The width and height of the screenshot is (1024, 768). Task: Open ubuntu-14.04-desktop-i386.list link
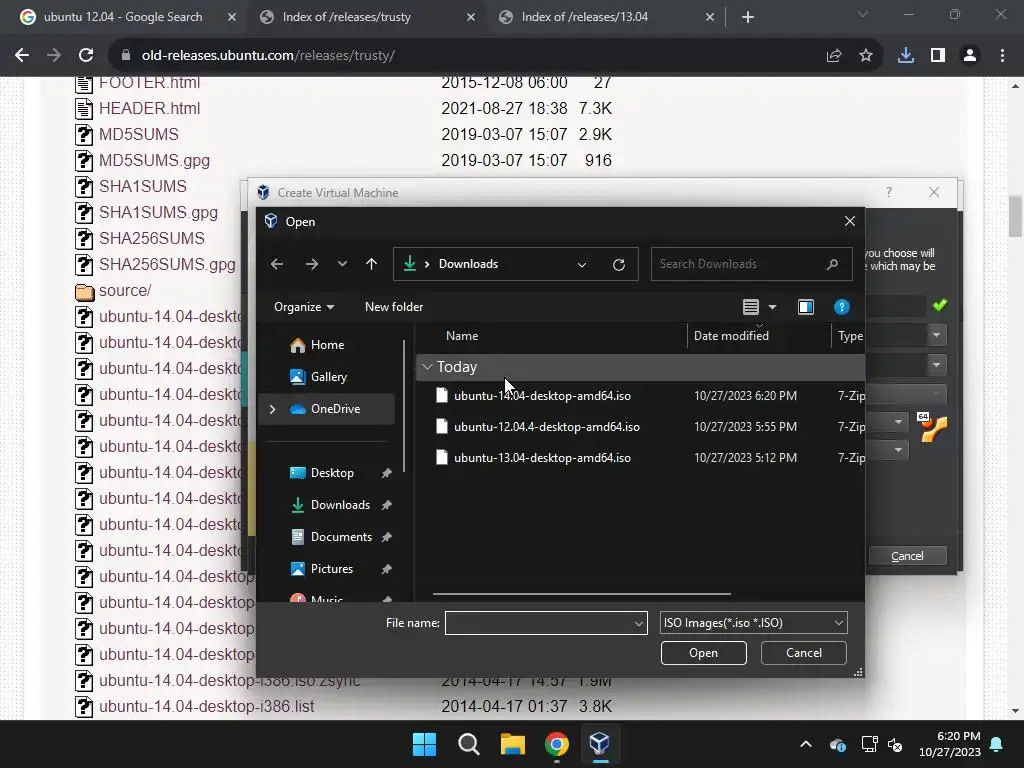[x=206, y=707]
